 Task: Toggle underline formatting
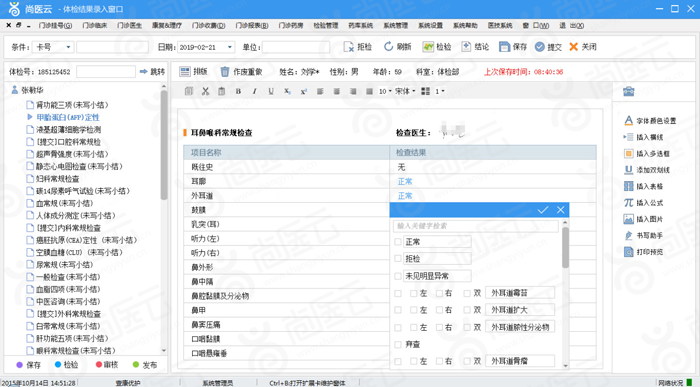[x=271, y=91]
